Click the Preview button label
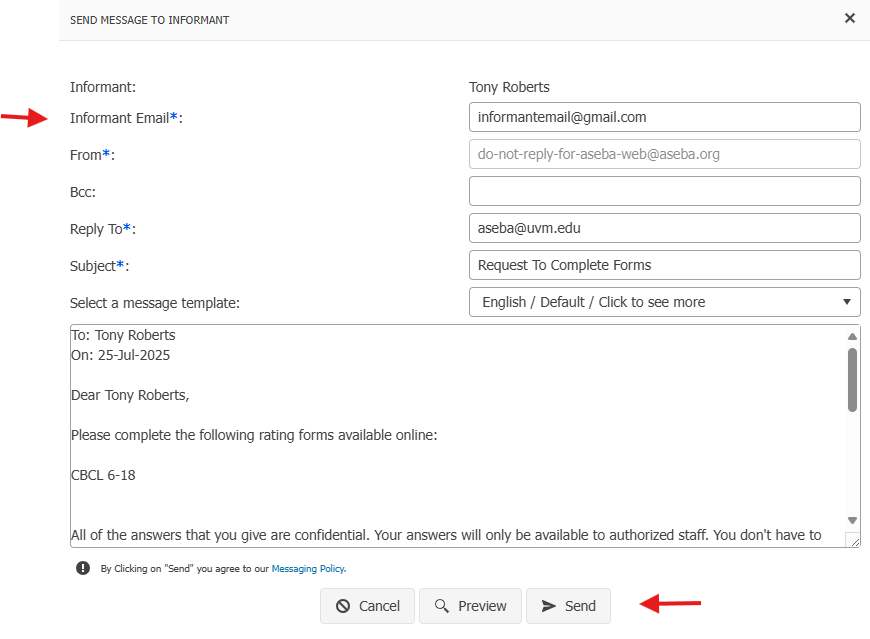The image size is (870, 639). [x=482, y=606]
